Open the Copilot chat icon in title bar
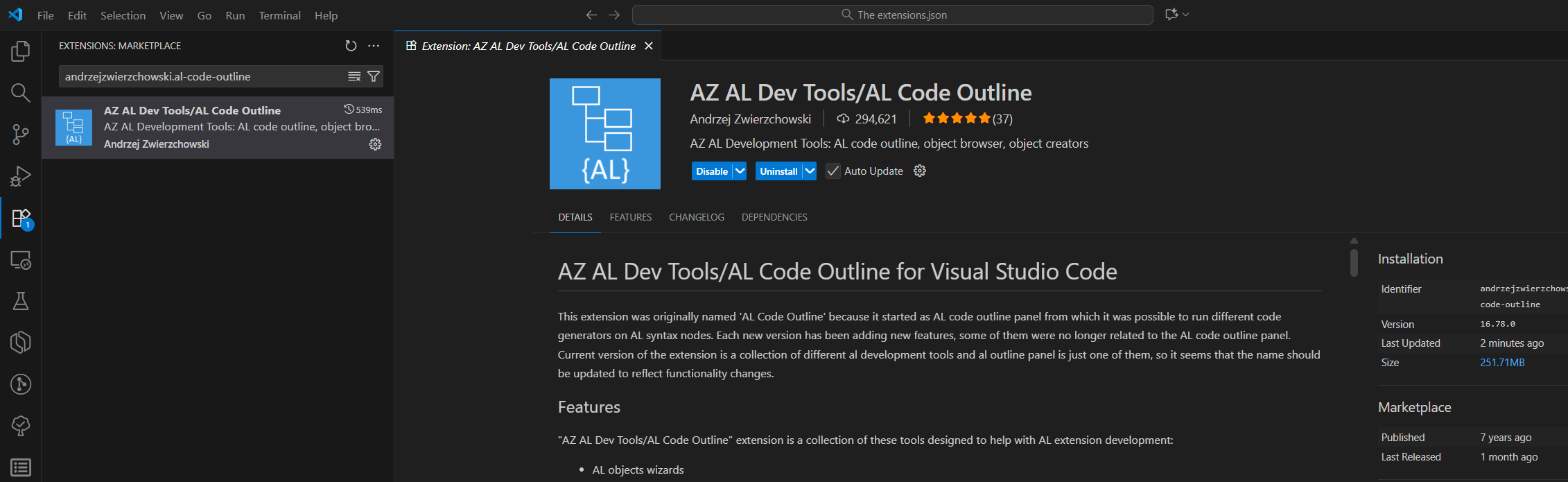Image resolution: width=1568 pixels, height=482 pixels. click(1171, 15)
